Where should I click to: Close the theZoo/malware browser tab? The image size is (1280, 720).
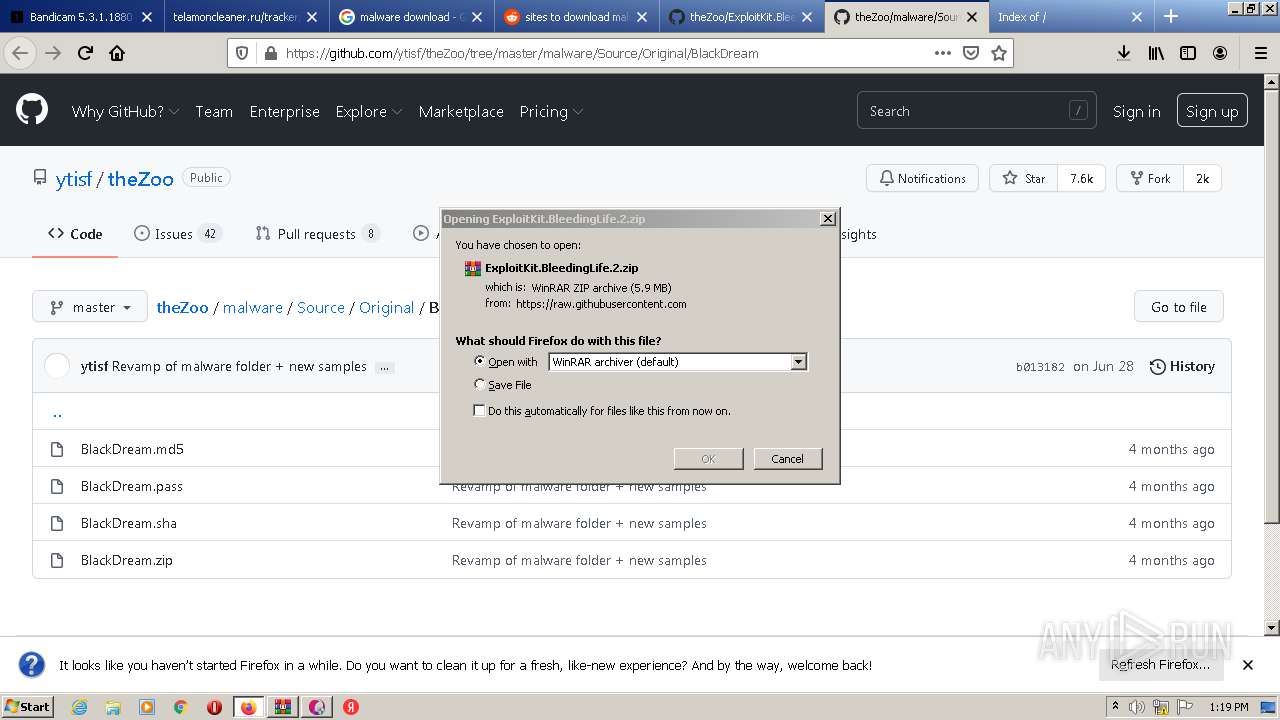[971, 17]
